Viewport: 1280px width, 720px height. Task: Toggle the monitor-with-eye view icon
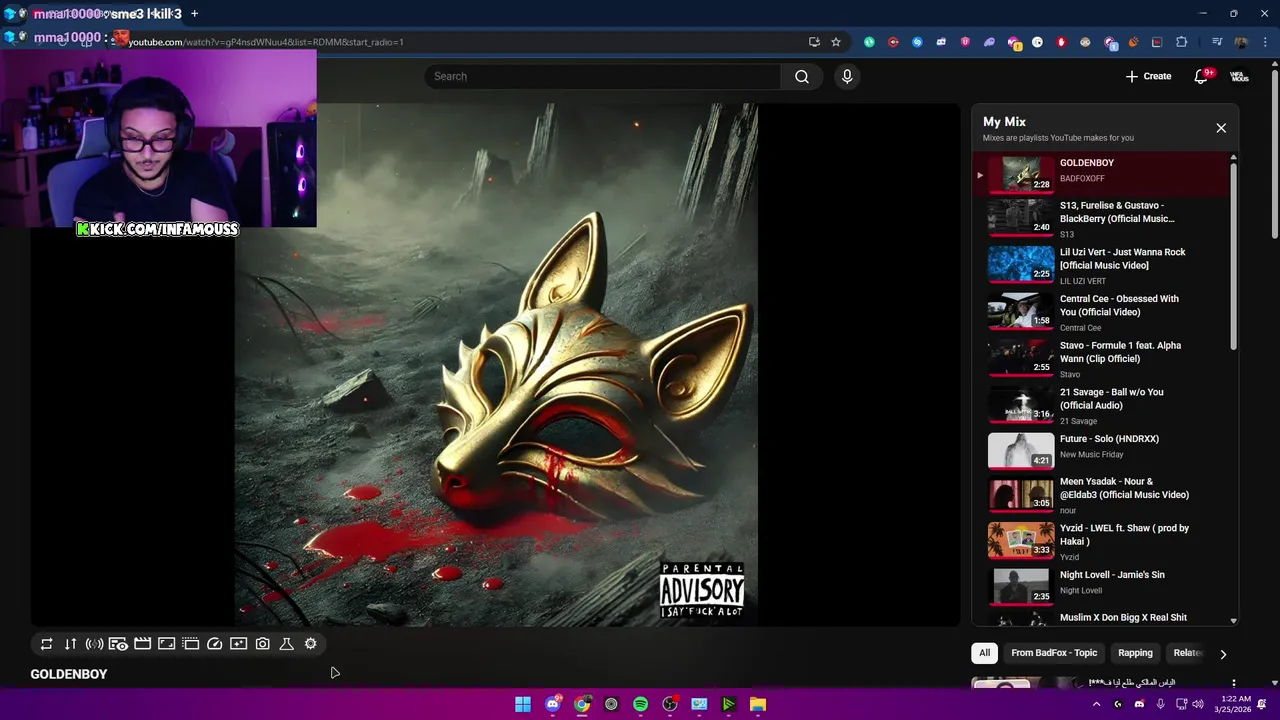coord(118,644)
